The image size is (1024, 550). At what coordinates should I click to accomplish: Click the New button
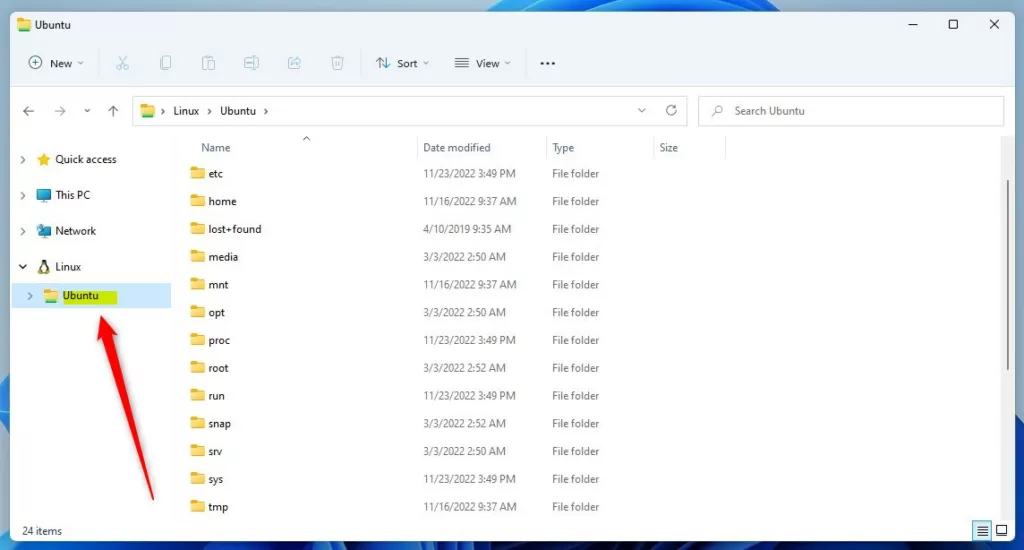pos(56,63)
